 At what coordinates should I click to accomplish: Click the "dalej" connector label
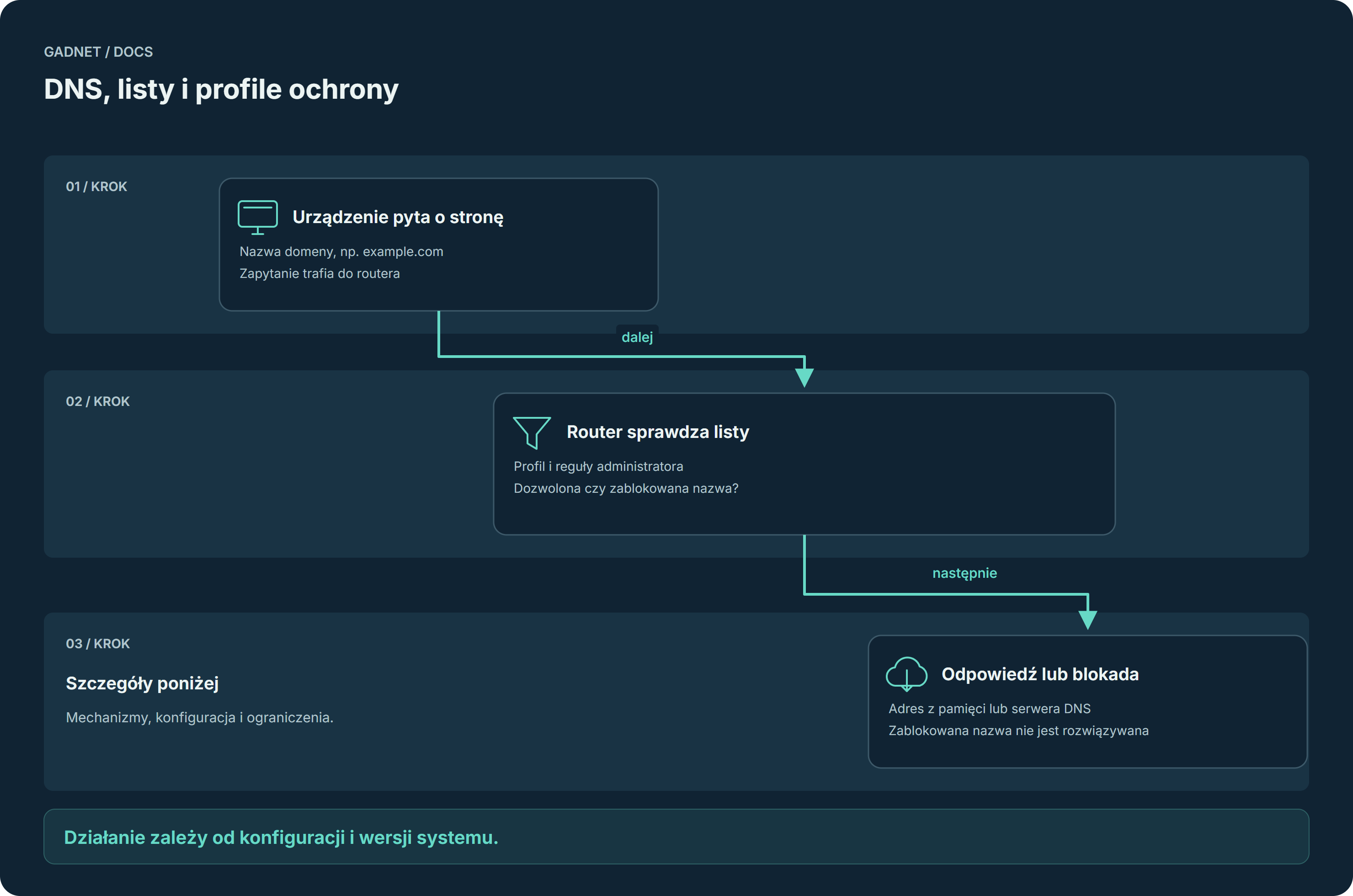click(637, 337)
